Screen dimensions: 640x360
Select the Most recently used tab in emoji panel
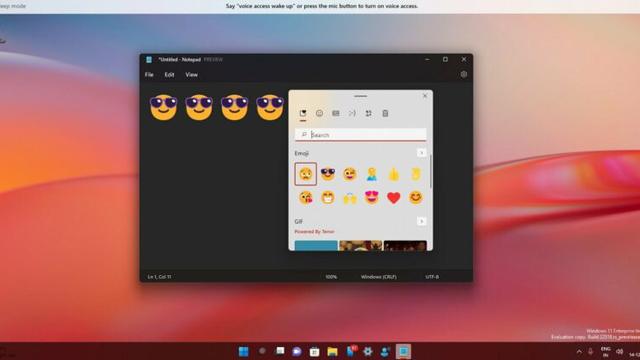tap(303, 113)
